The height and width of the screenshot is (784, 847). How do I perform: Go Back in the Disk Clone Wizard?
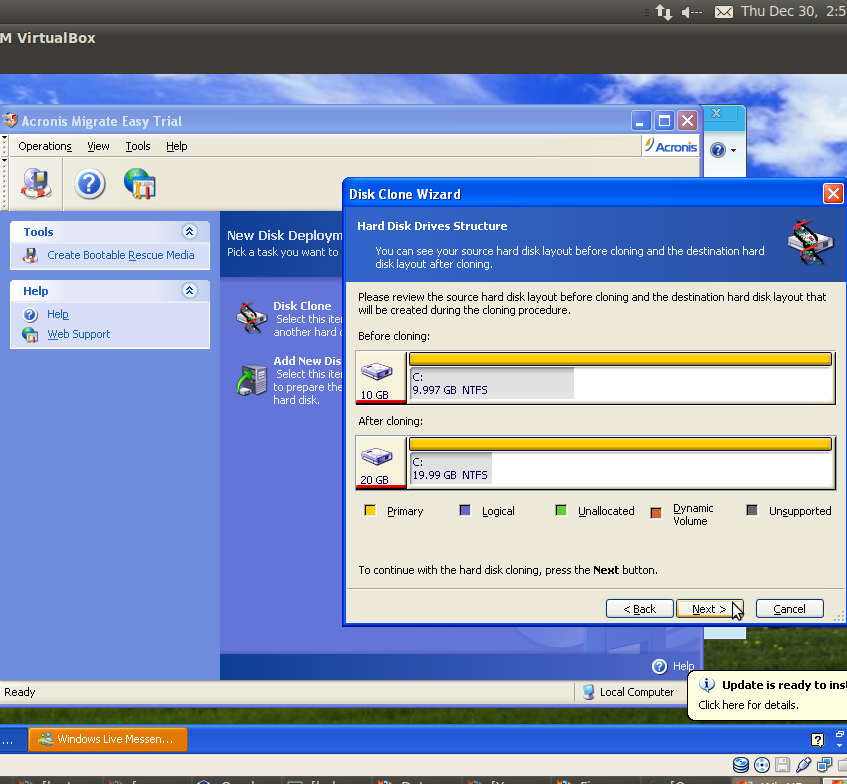[x=640, y=609]
